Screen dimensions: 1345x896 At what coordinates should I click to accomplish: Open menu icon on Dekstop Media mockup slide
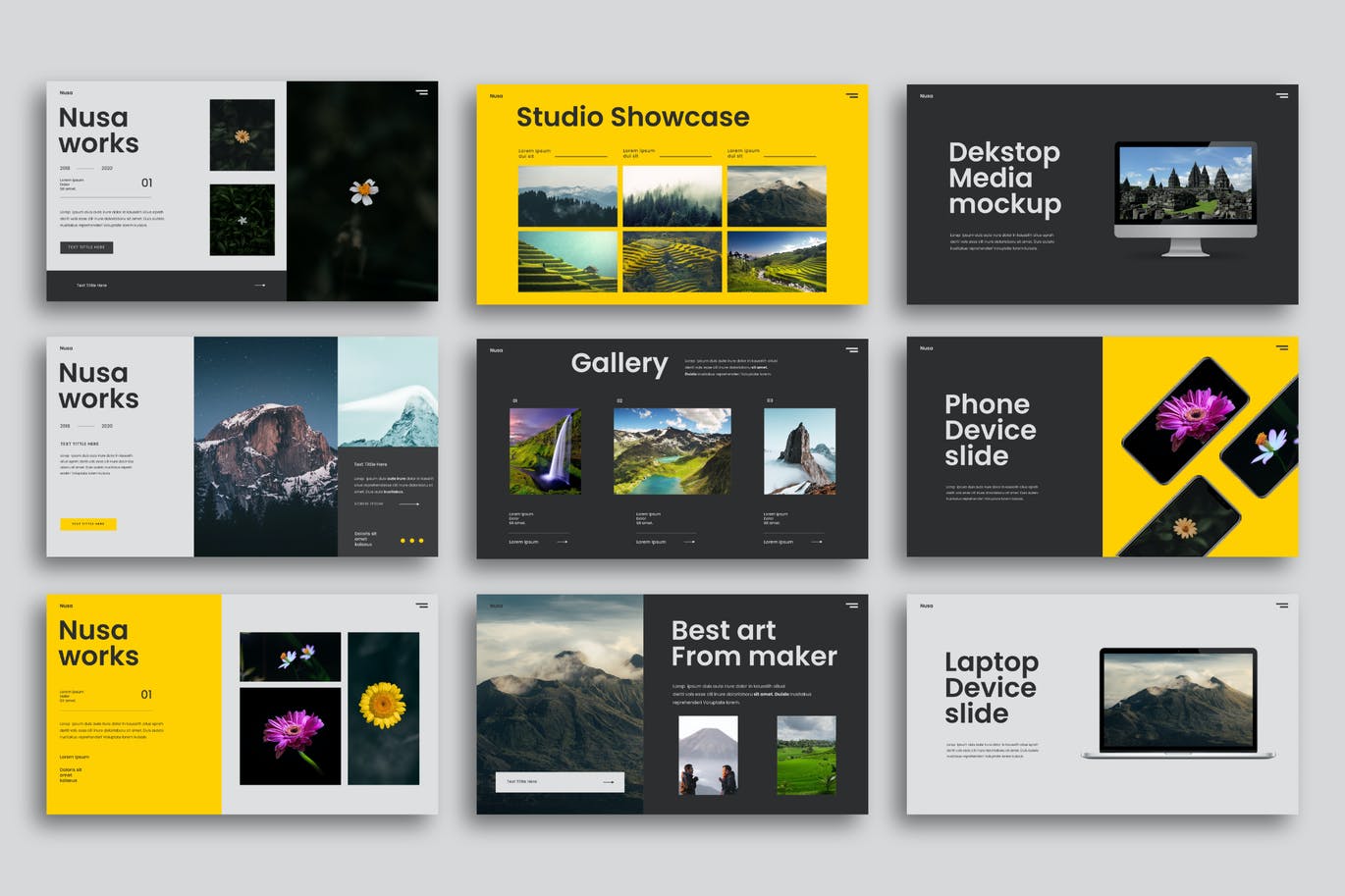1281,95
